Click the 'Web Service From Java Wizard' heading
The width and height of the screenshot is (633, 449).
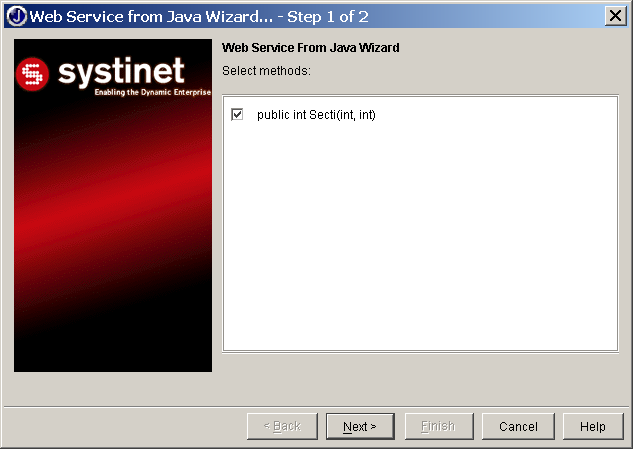point(310,48)
